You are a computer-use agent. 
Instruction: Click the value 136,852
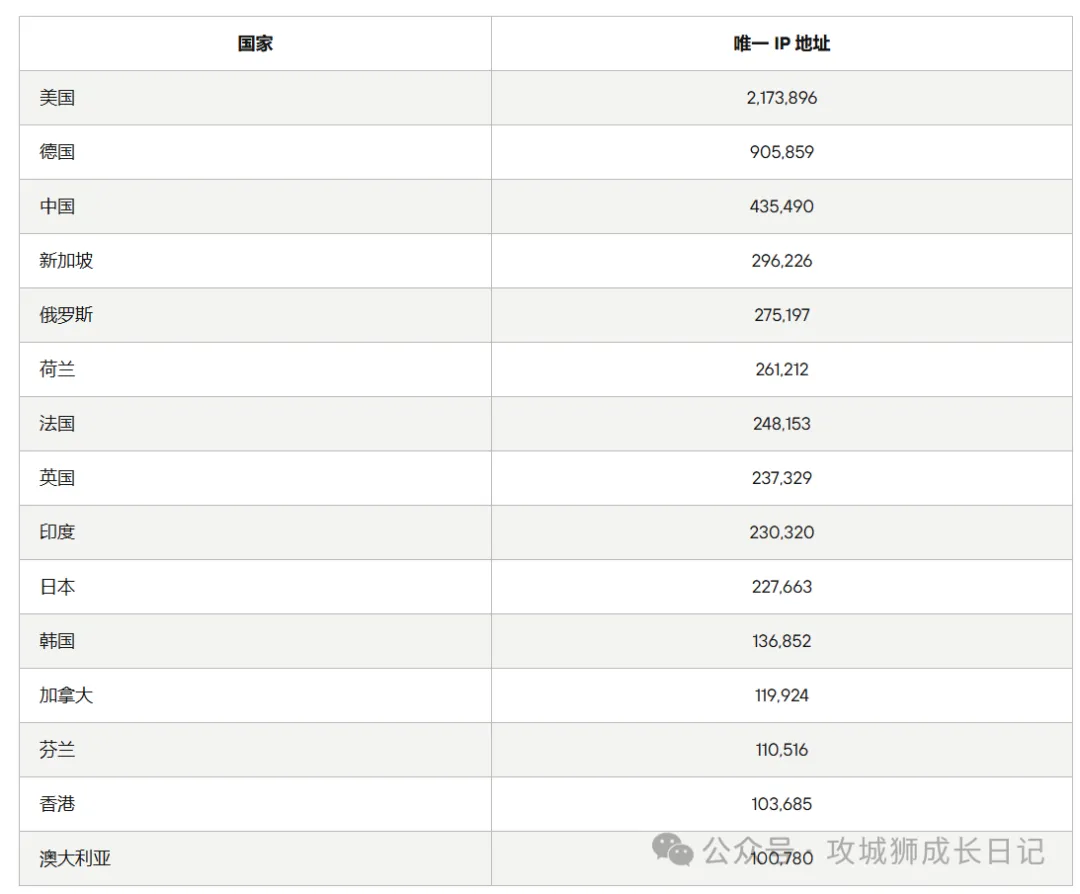tap(781, 641)
